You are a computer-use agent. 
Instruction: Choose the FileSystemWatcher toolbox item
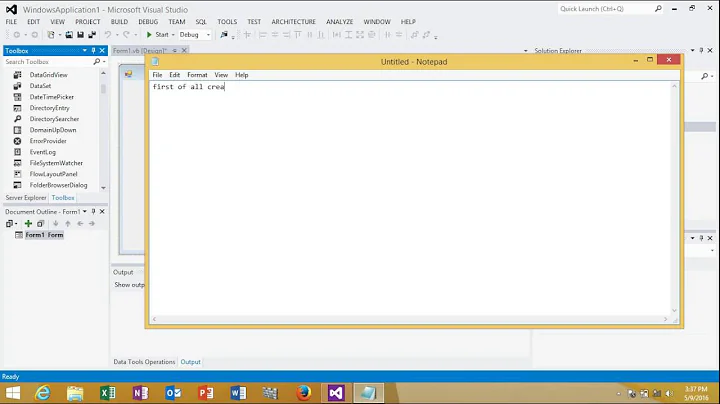[x=56, y=163]
